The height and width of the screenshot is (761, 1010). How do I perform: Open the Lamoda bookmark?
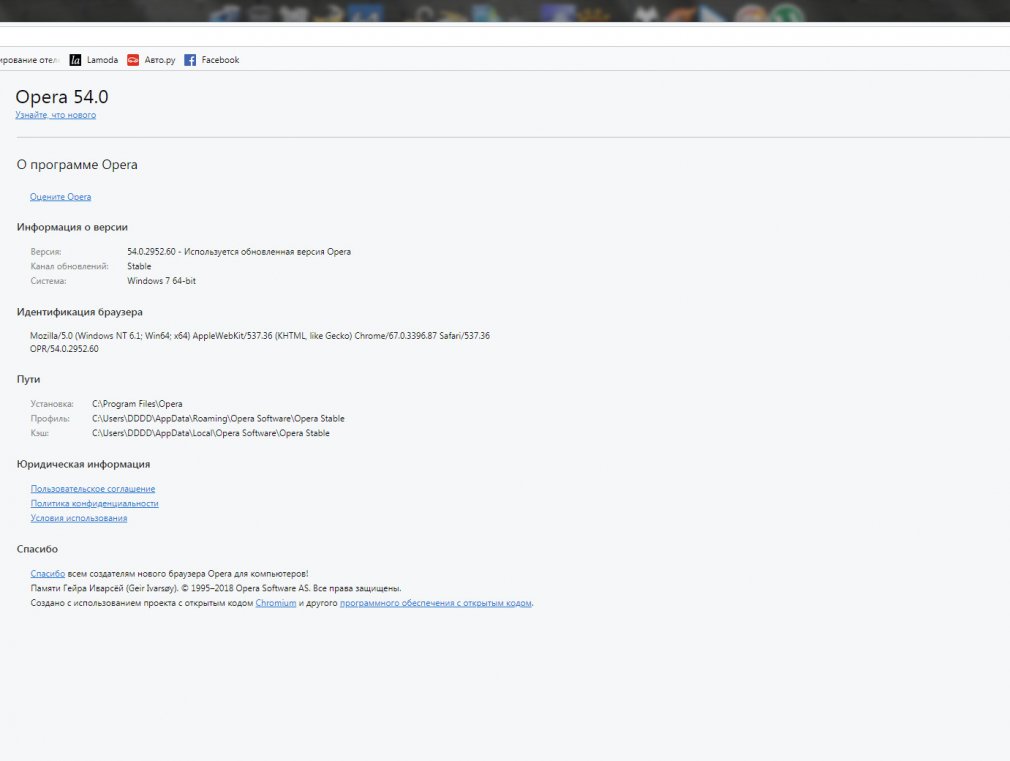pyautogui.click(x=94, y=60)
